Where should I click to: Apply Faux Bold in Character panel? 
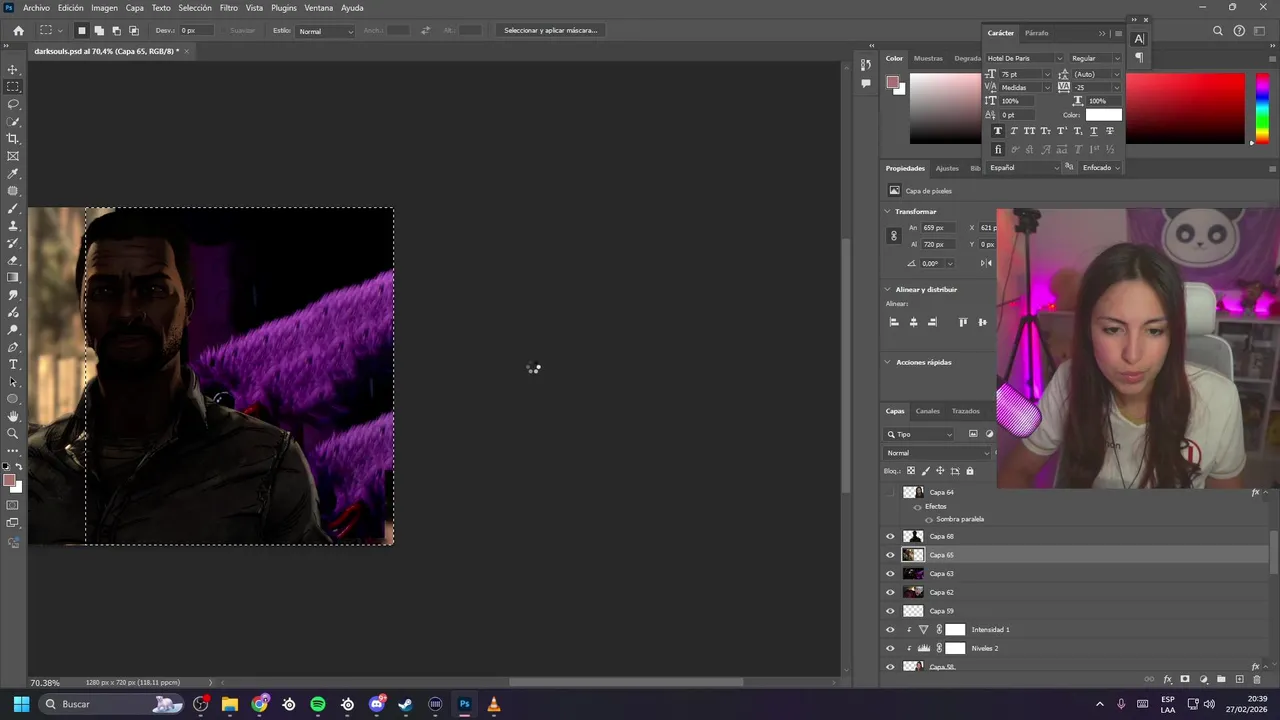point(997,131)
